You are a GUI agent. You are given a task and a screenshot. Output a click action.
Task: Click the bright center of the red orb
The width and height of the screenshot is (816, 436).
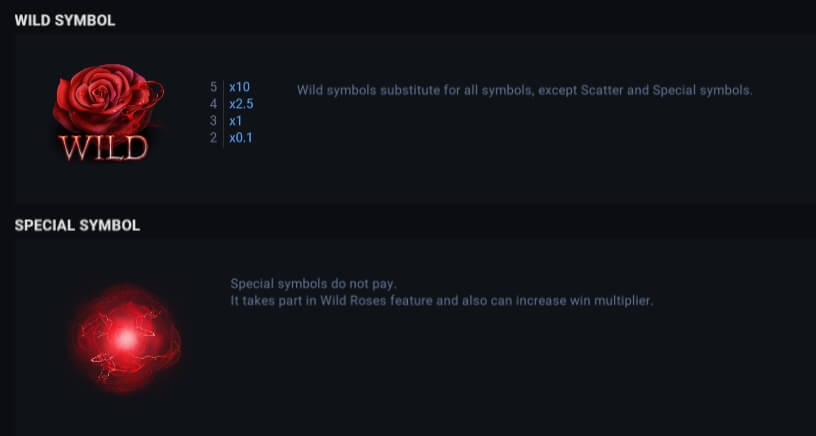click(126, 339)
